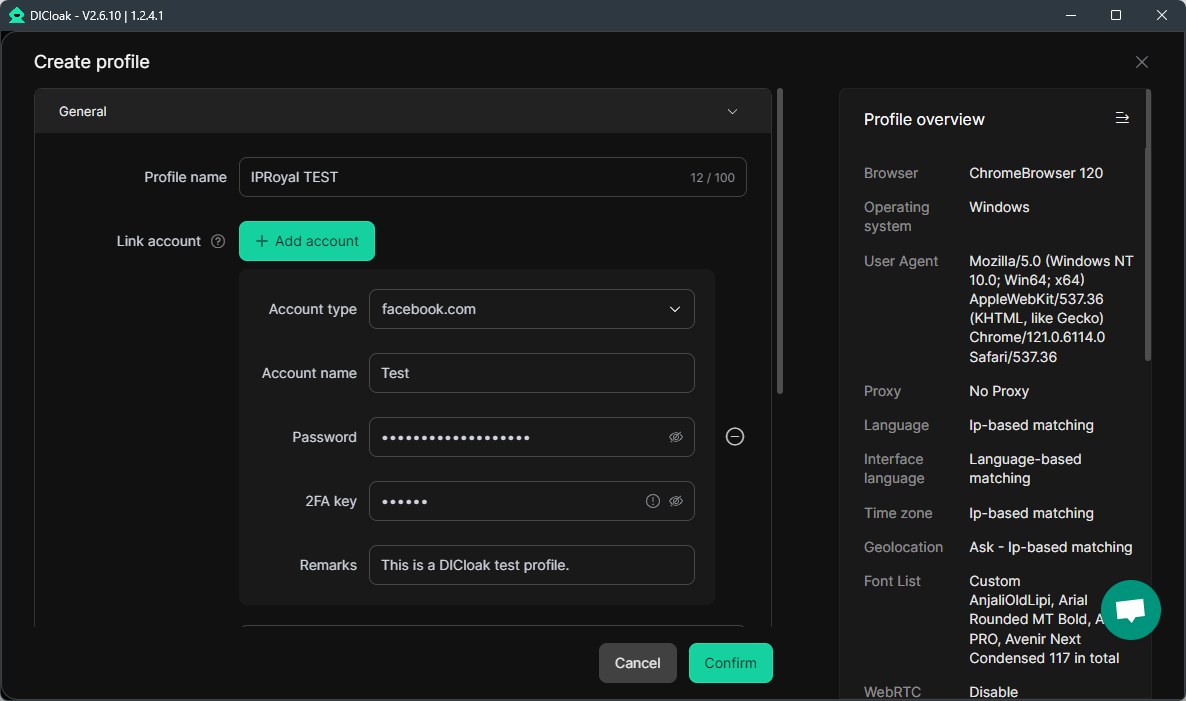Click the Profile overview scrollbar
Image resolution: width=1186 pixels, height=701 pixels.
coord(1148,225)
